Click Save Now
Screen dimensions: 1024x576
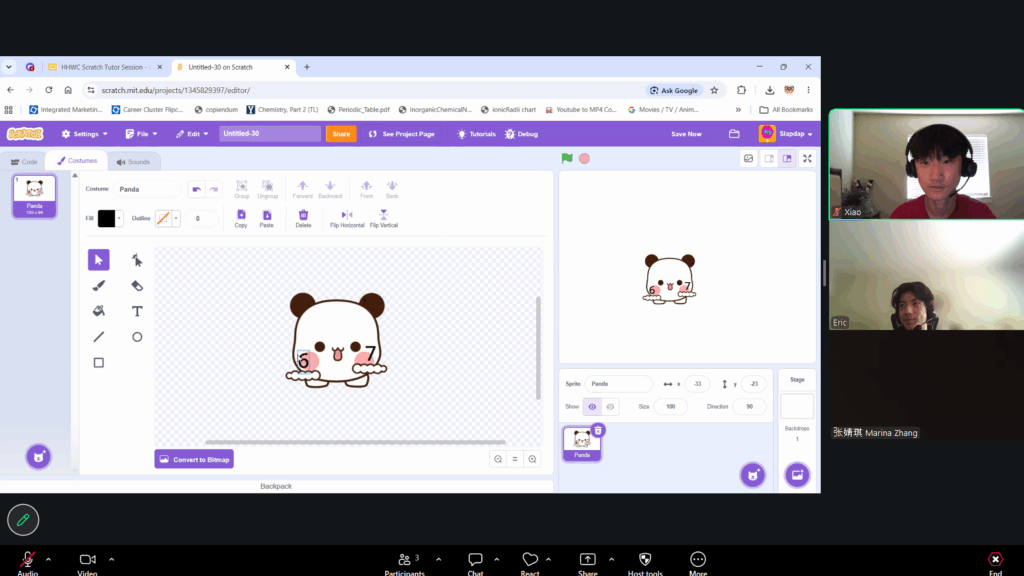click(x=686, y=134)
